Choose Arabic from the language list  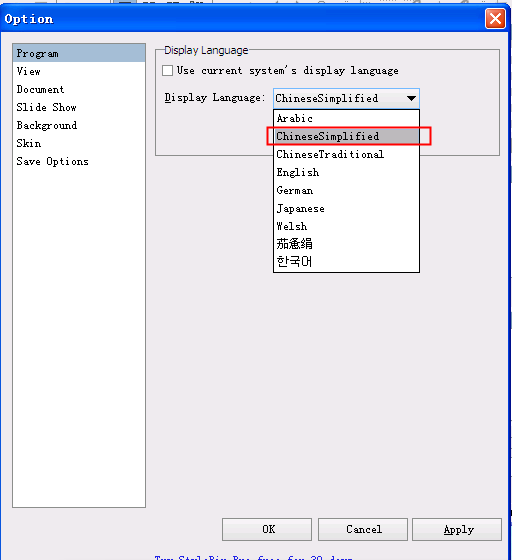click(x=346, y=118)
